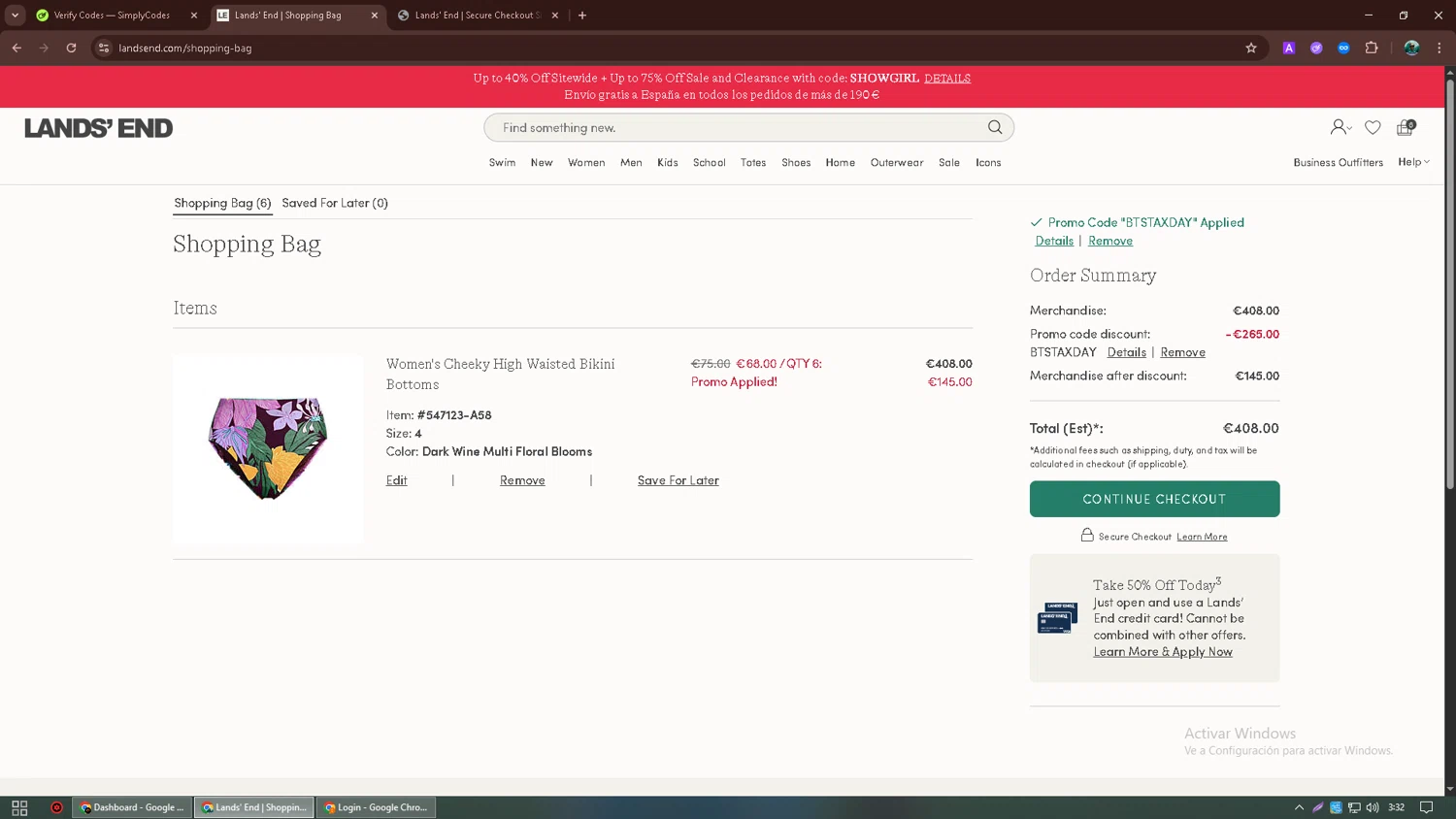Screen dimensions: 1456x819
Task: Switch to Verify Codes SimplyCodes tab
Action: coord(115,16)
